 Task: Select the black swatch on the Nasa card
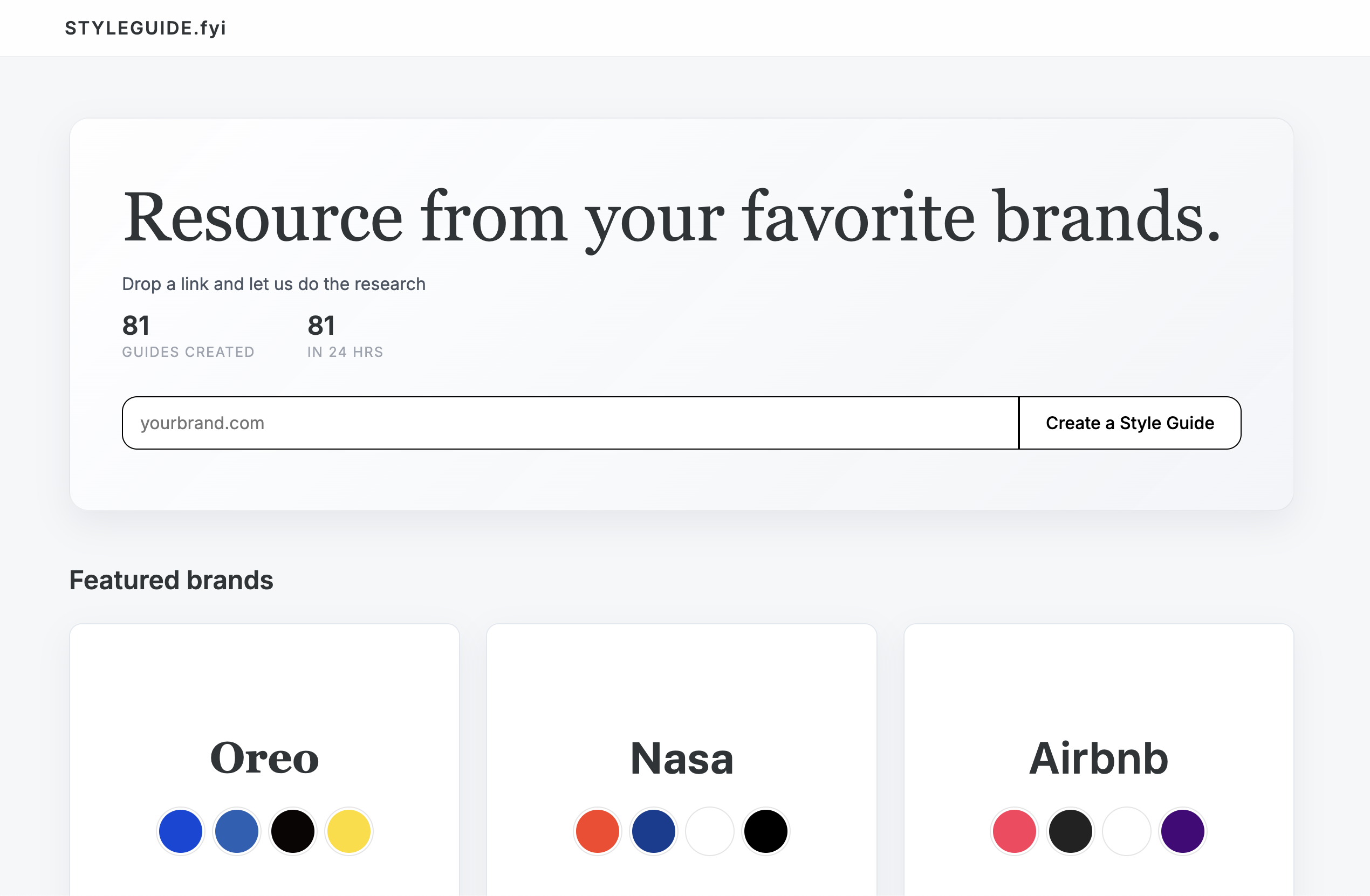(x=766, y=831)
